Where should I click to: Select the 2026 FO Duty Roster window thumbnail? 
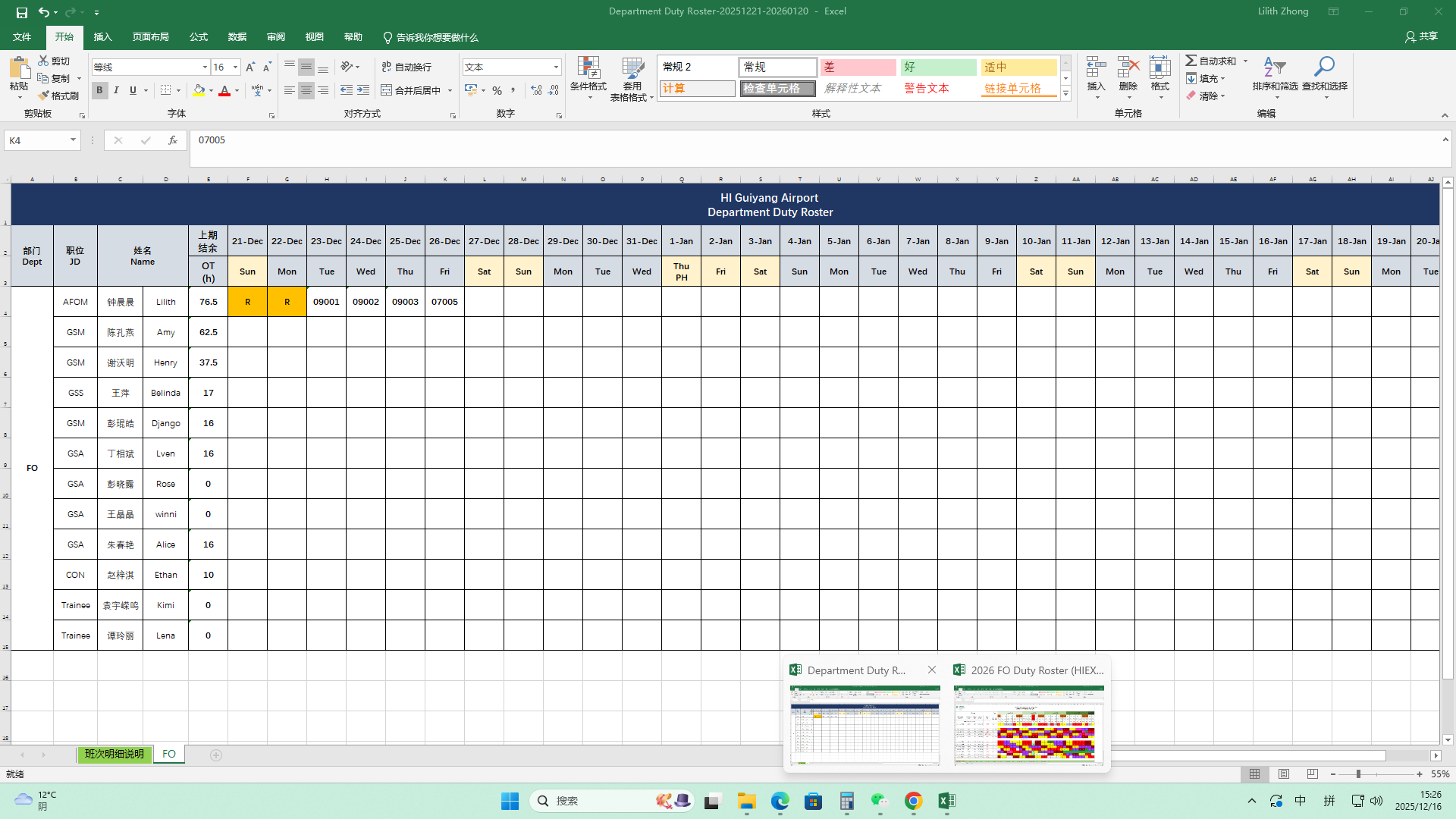coord(1028,724)
